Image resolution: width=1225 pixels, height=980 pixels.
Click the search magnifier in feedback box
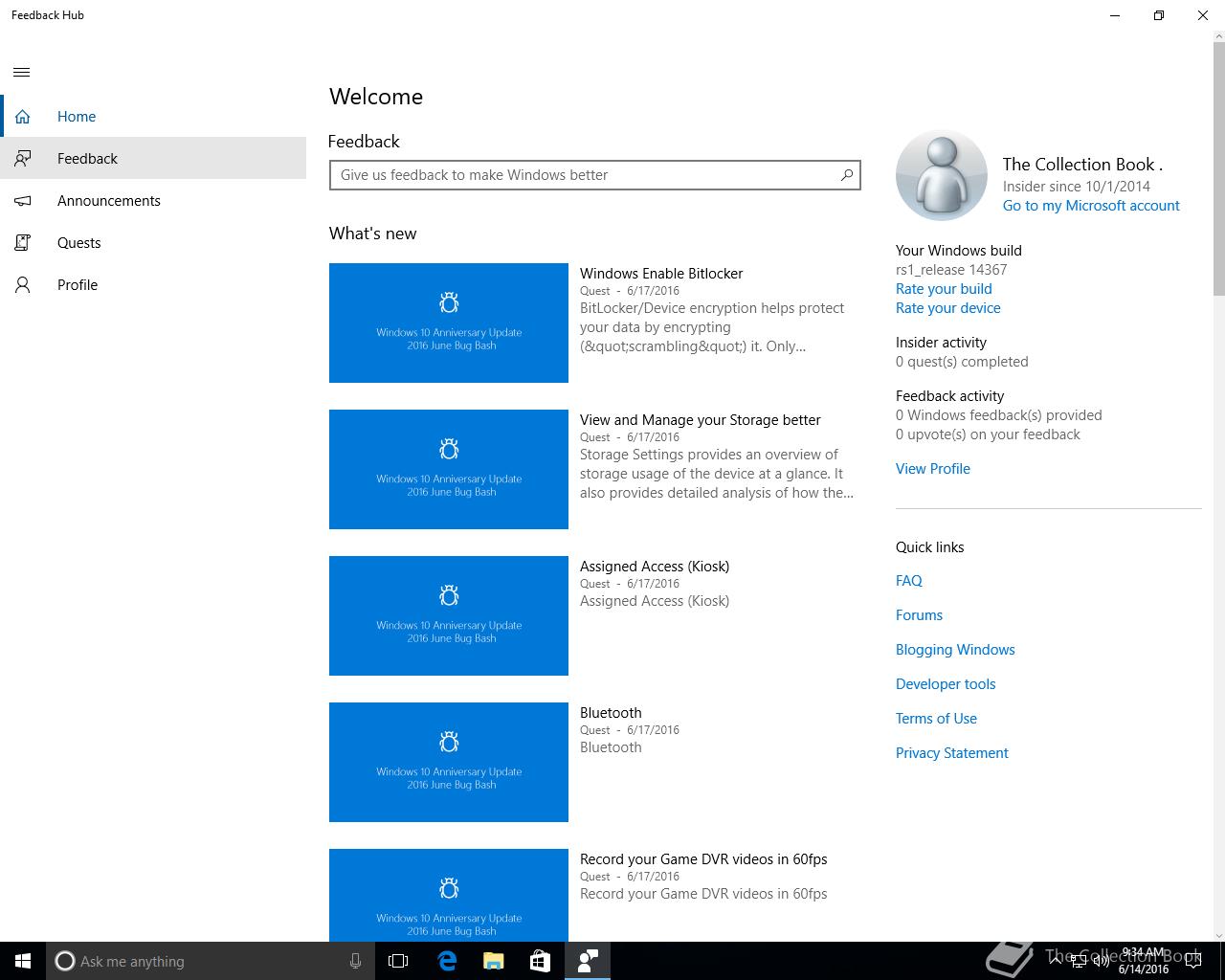pyautogui.click(x=846, y=175)
